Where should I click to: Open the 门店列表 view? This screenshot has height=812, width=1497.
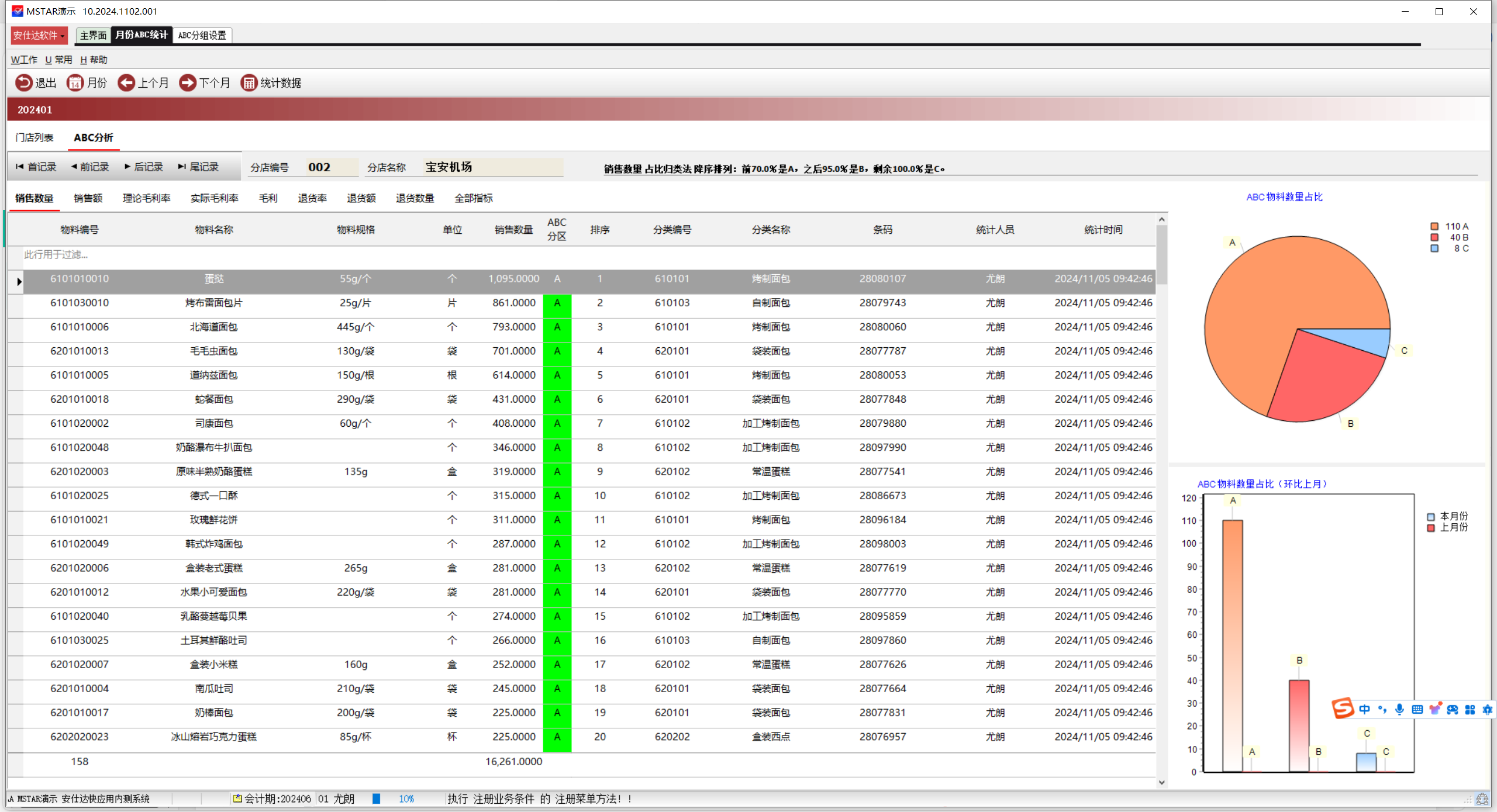click(35, 137)
